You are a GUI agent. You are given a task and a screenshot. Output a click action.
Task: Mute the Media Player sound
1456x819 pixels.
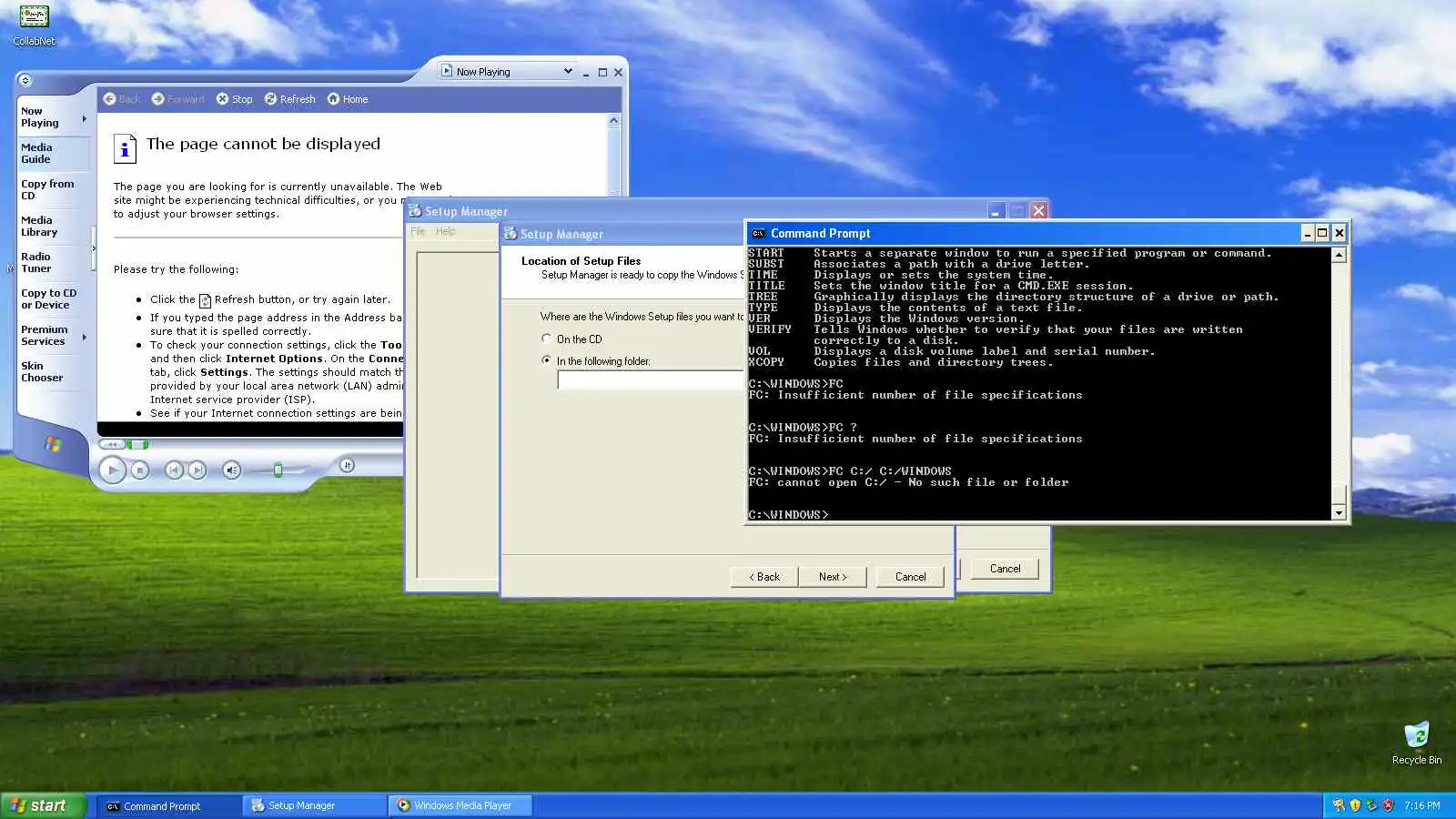pyautogui.click(x=232, y=470)
